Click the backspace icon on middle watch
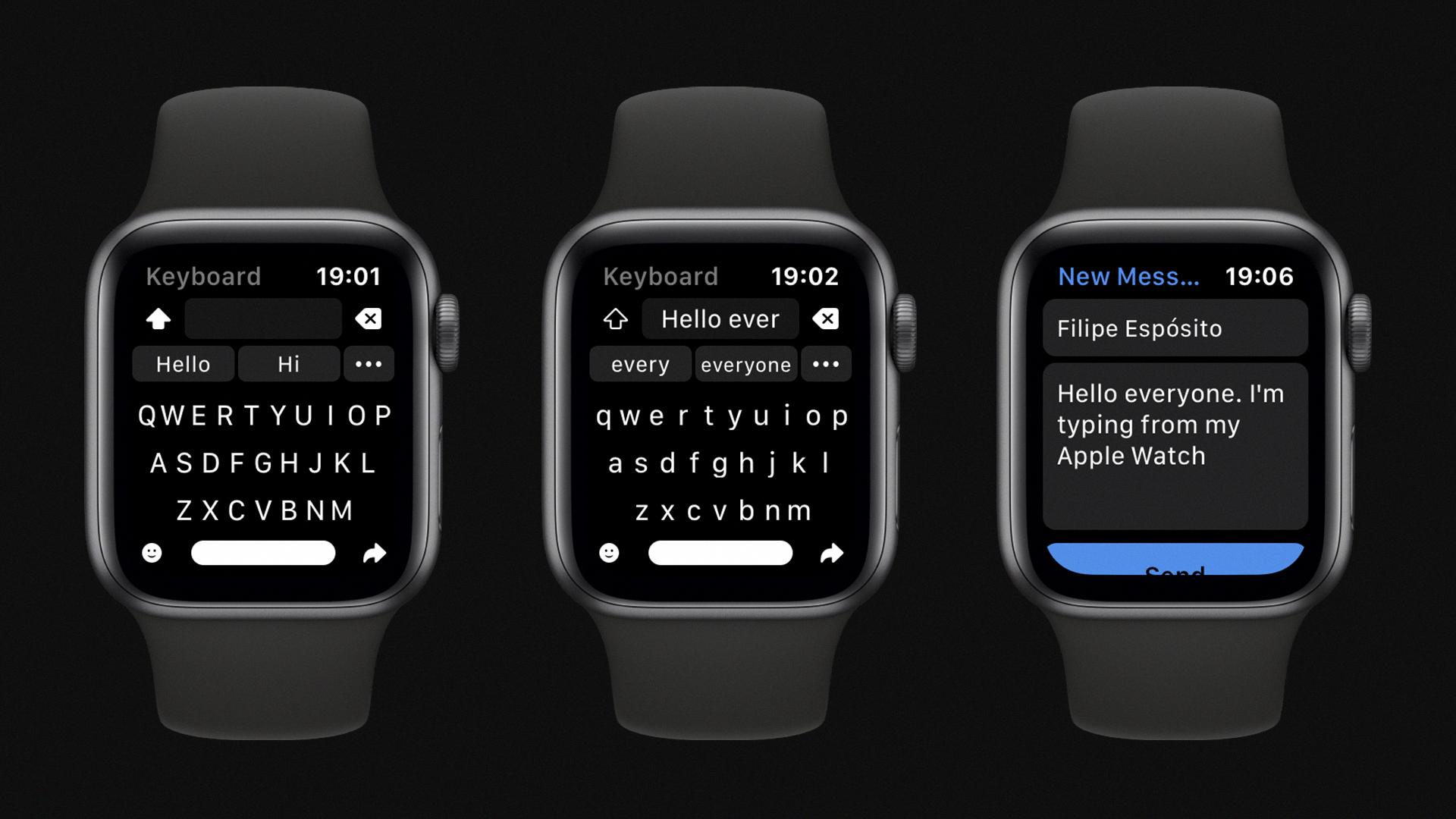 click(x=826, y=318)
